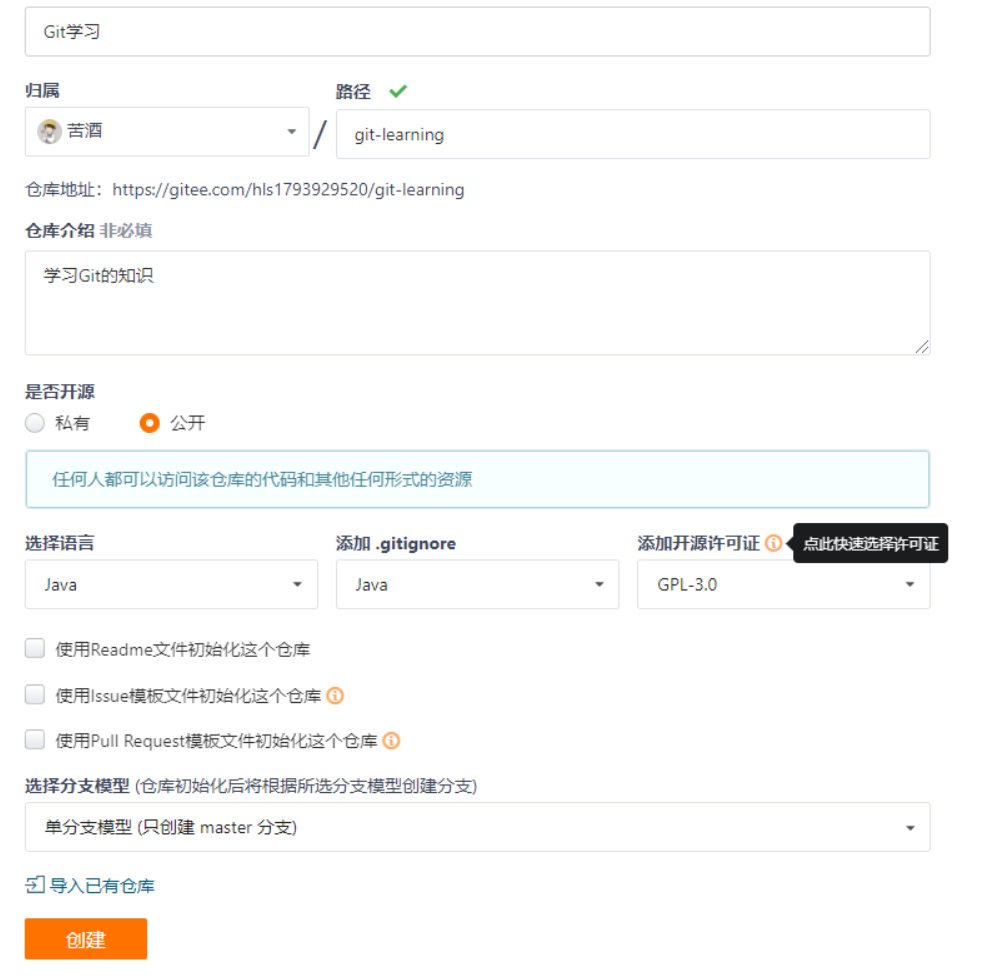Open the 选择语言 dropdown showing Java

pos(171,584)
